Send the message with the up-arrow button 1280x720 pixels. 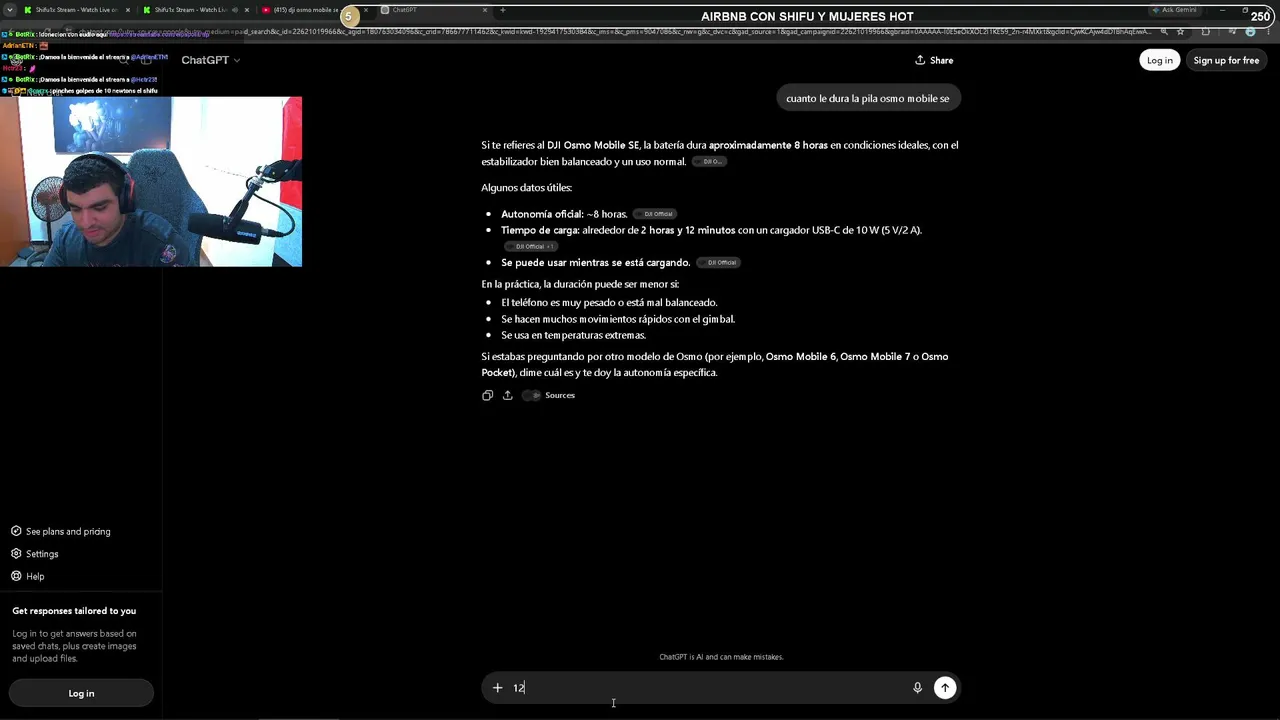pyautogui.click(x=945, y=688)
